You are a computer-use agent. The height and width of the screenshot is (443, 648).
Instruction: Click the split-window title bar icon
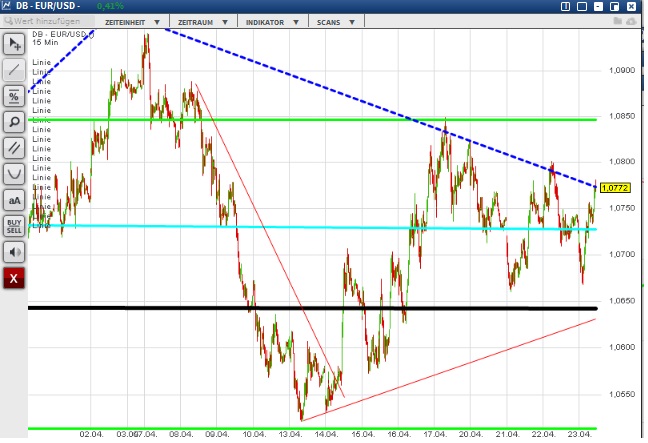click(565, 6)
